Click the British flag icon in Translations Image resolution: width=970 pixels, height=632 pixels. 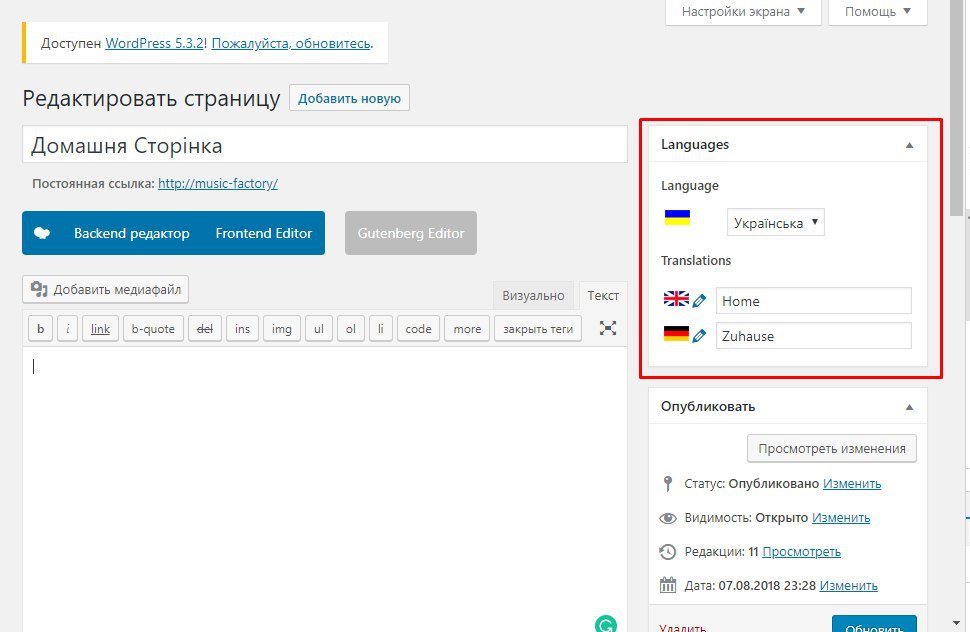pos(676,299)
